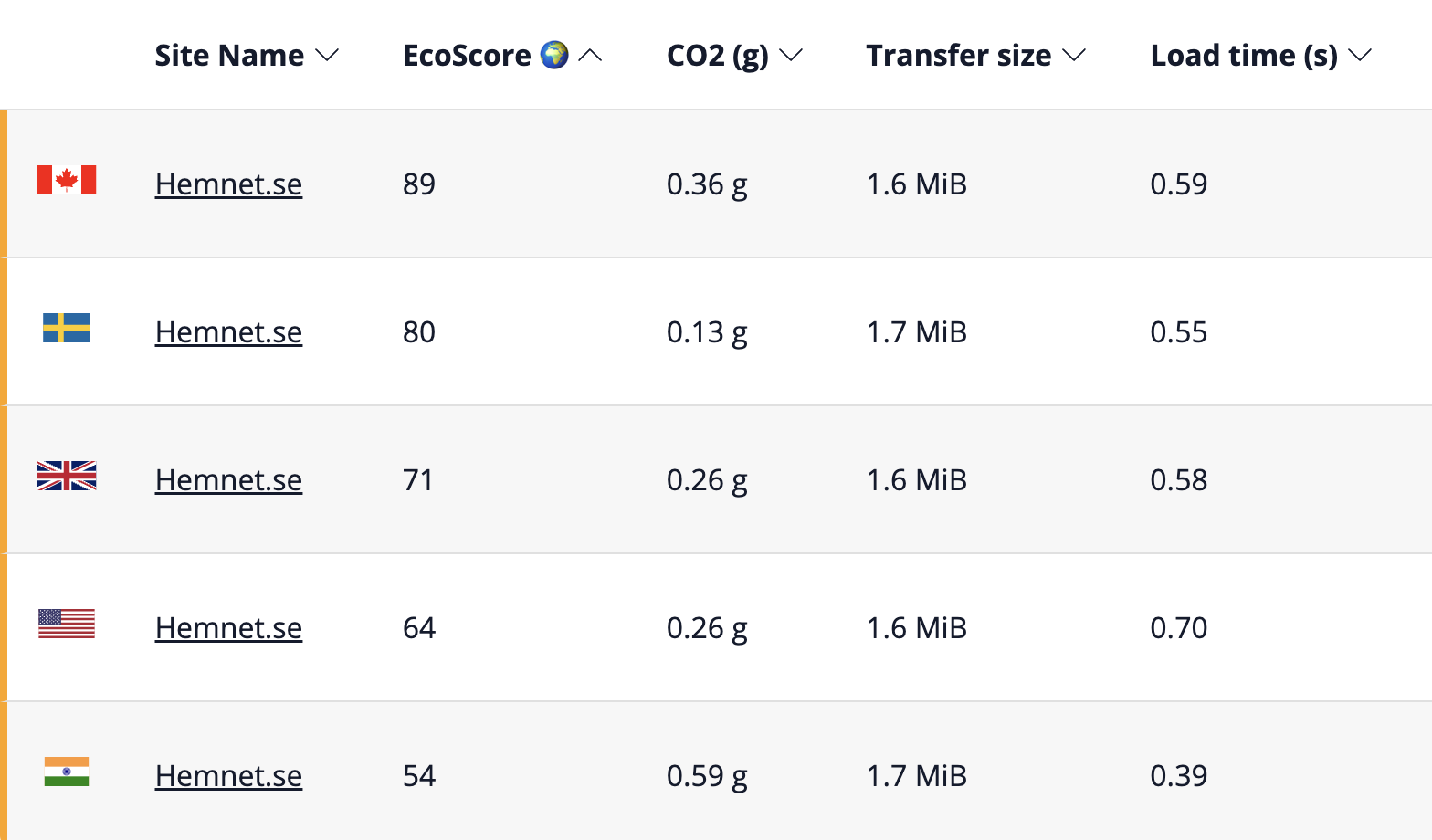Open Hemnet.se link in US row
Image resolution: width=1432 pixels, height=840 pixels.
[x=228, y=628]
